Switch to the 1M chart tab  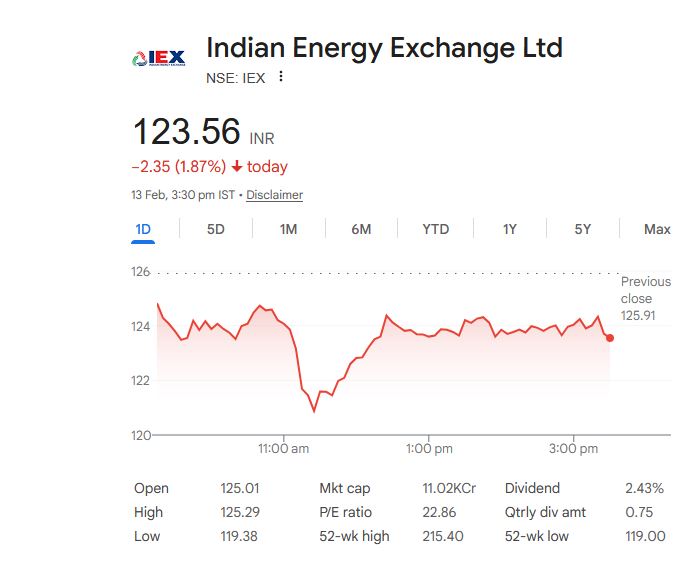pyautogui.click(x=288, y=229)
